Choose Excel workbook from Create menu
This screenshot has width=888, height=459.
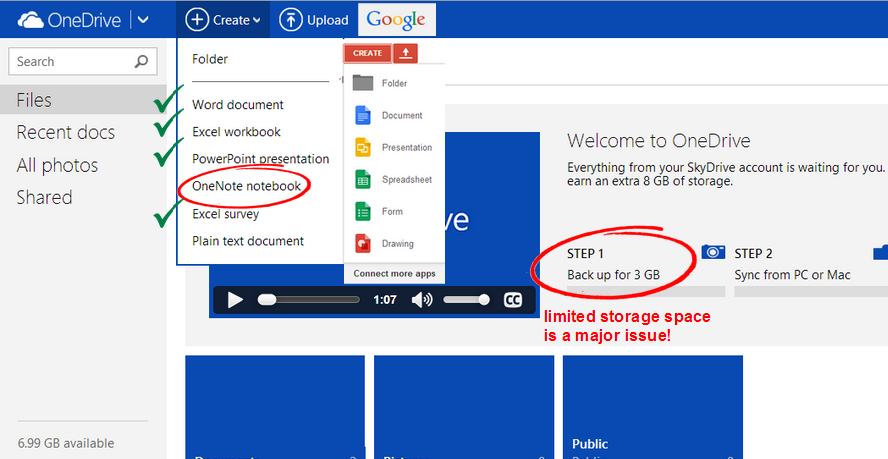click(236, 132)
